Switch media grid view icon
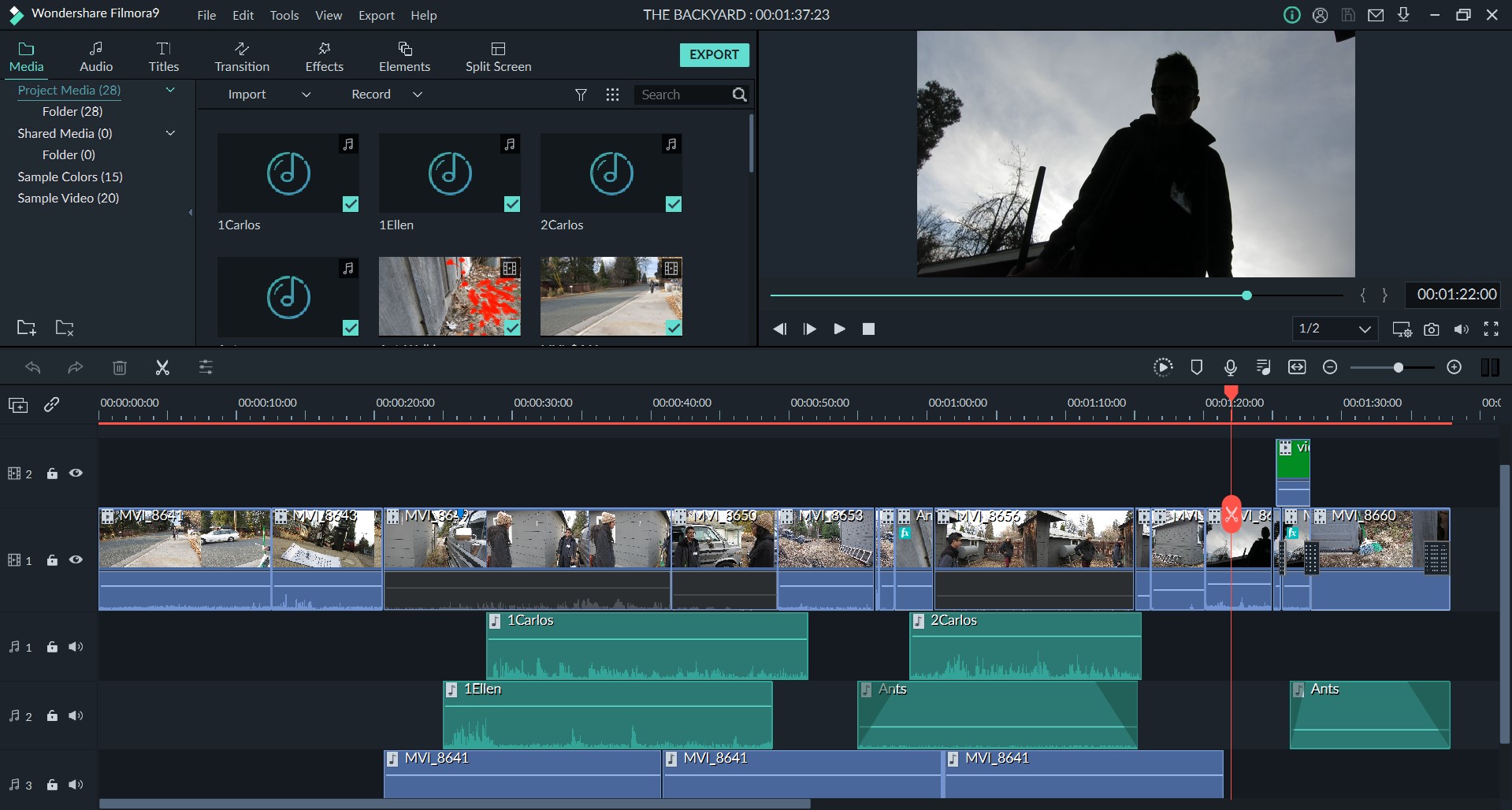Screen dimensions: 1512x810 point(612,95)
